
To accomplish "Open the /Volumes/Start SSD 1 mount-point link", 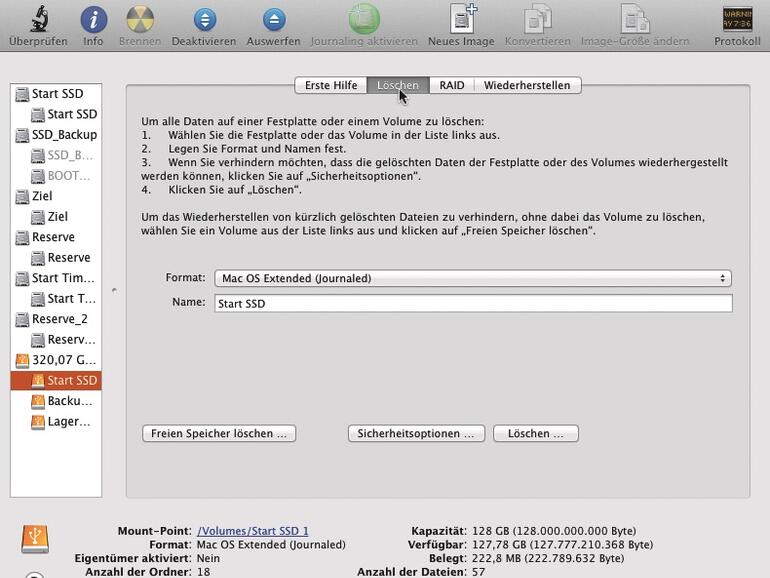I will click(252, 531).
